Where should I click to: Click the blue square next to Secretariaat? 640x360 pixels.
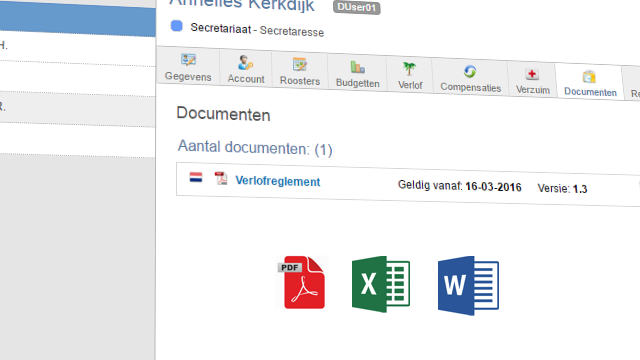pos(177,26)
